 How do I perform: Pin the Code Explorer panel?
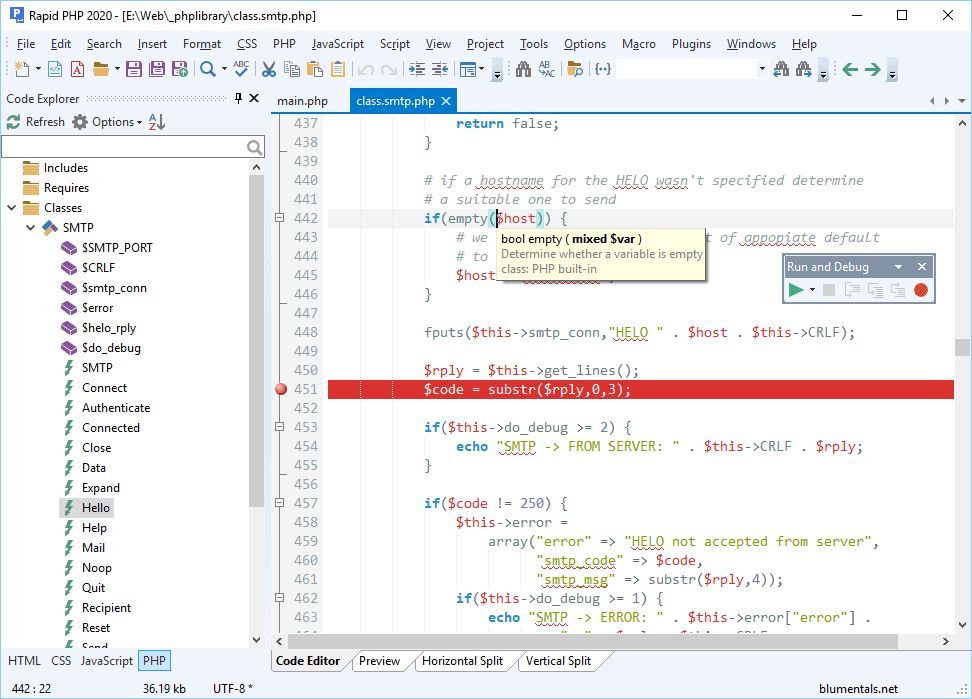(x=238, y=98)
